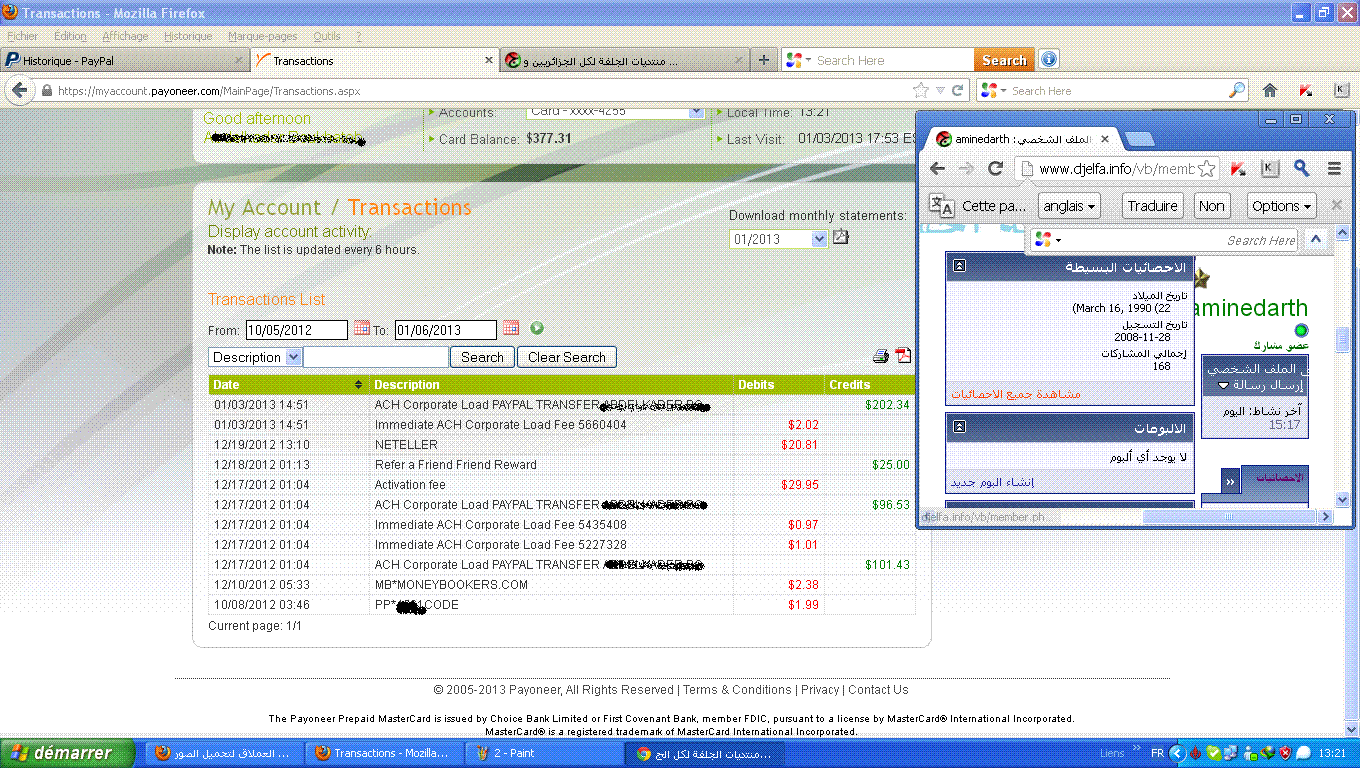Viewport: 1360px width, 768px height.
Task: Go back in the Firefox window
Action: 18,90
